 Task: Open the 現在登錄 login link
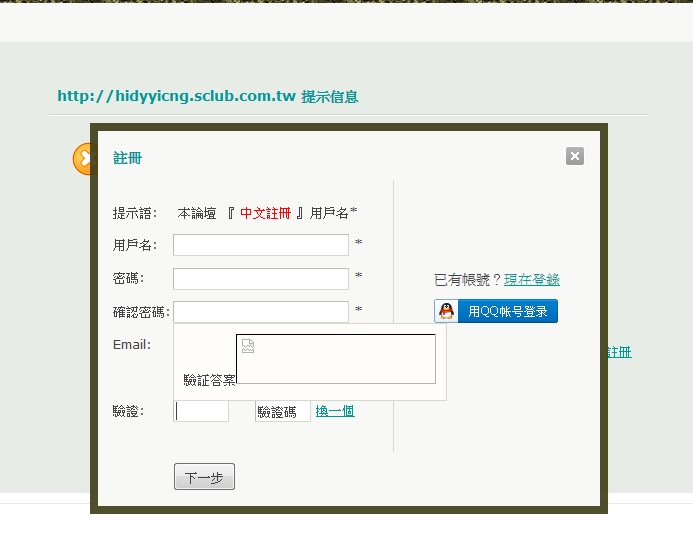coord(532,280)
